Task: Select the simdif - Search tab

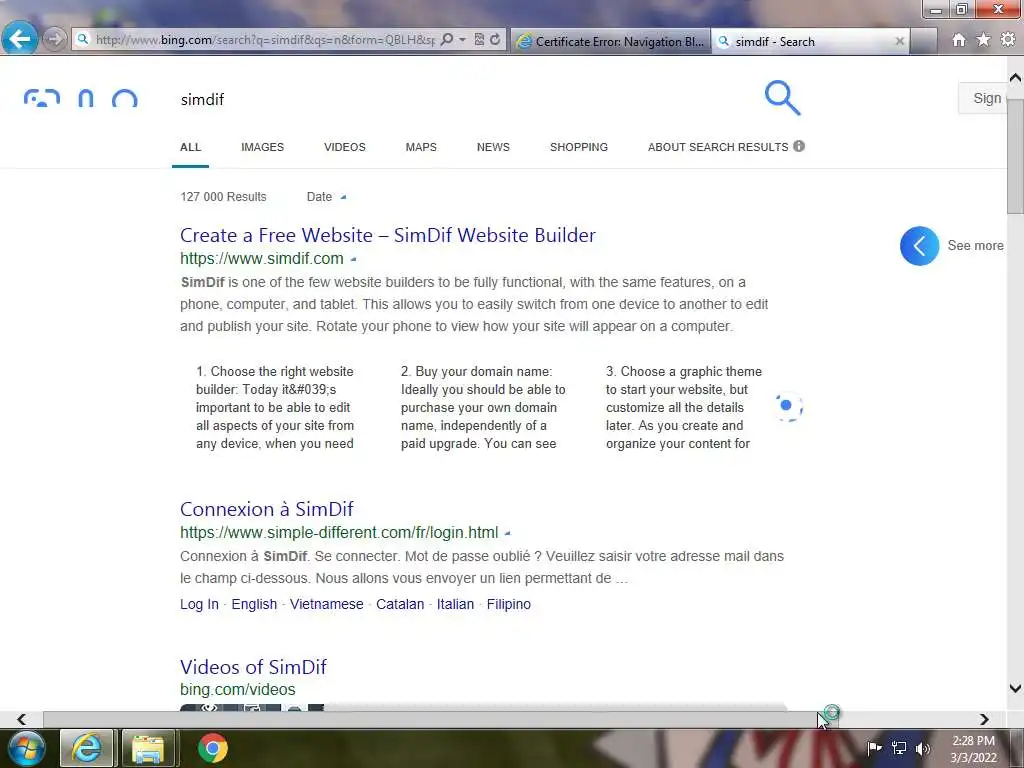Action: pyautogui.click(x=810, y=41)
